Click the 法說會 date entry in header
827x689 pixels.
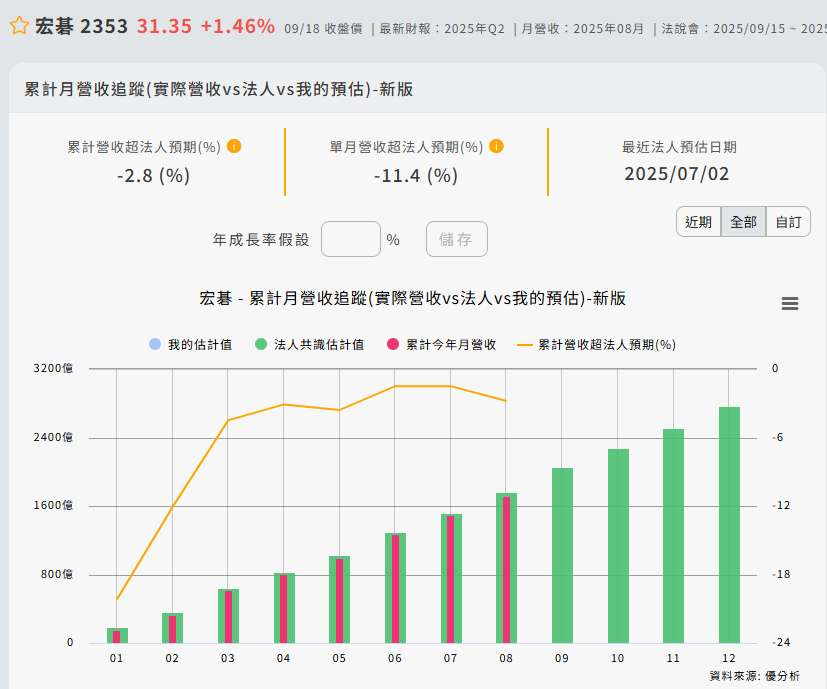pos(744,28)
